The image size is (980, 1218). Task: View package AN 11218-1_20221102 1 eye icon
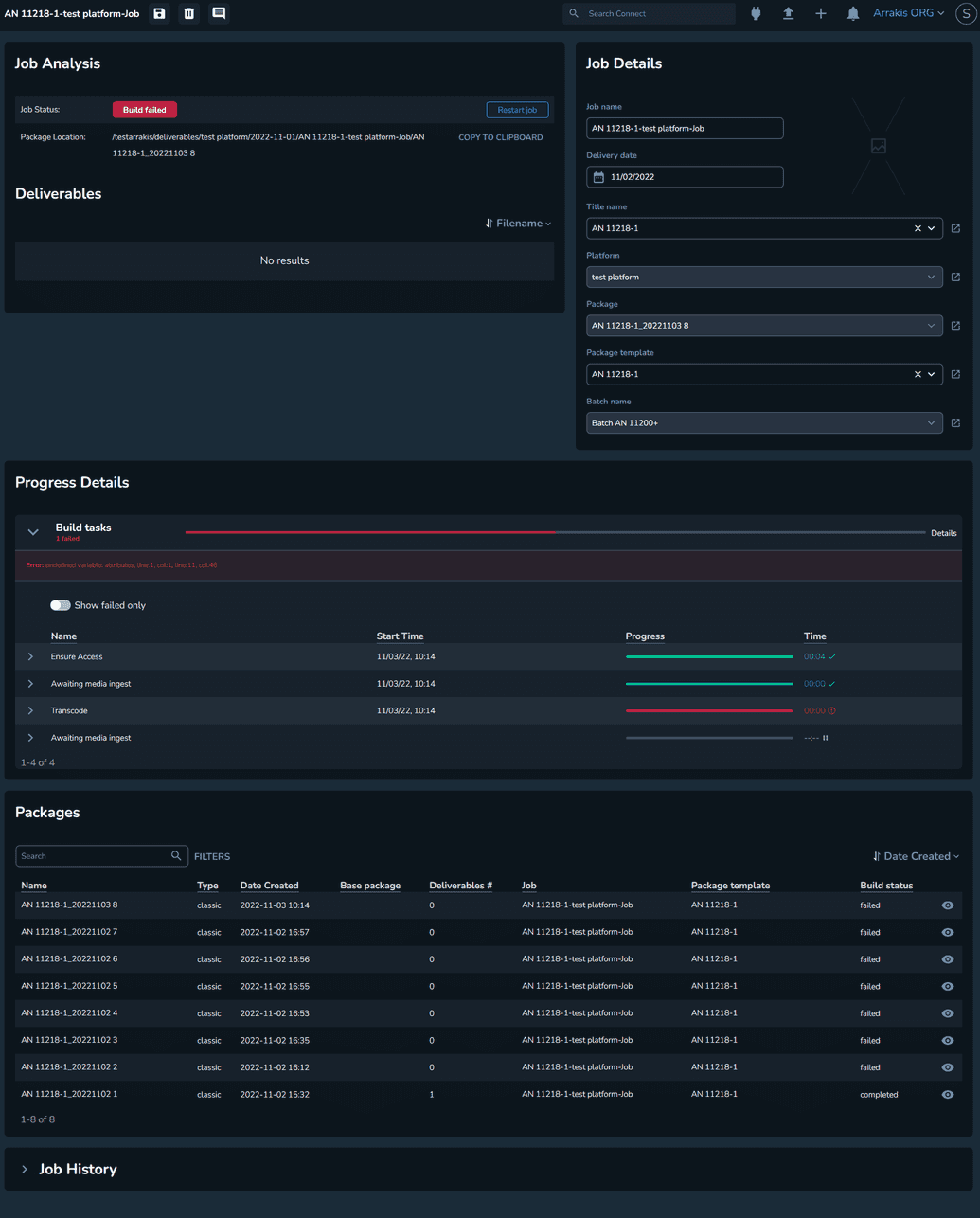pos(948,1095)
